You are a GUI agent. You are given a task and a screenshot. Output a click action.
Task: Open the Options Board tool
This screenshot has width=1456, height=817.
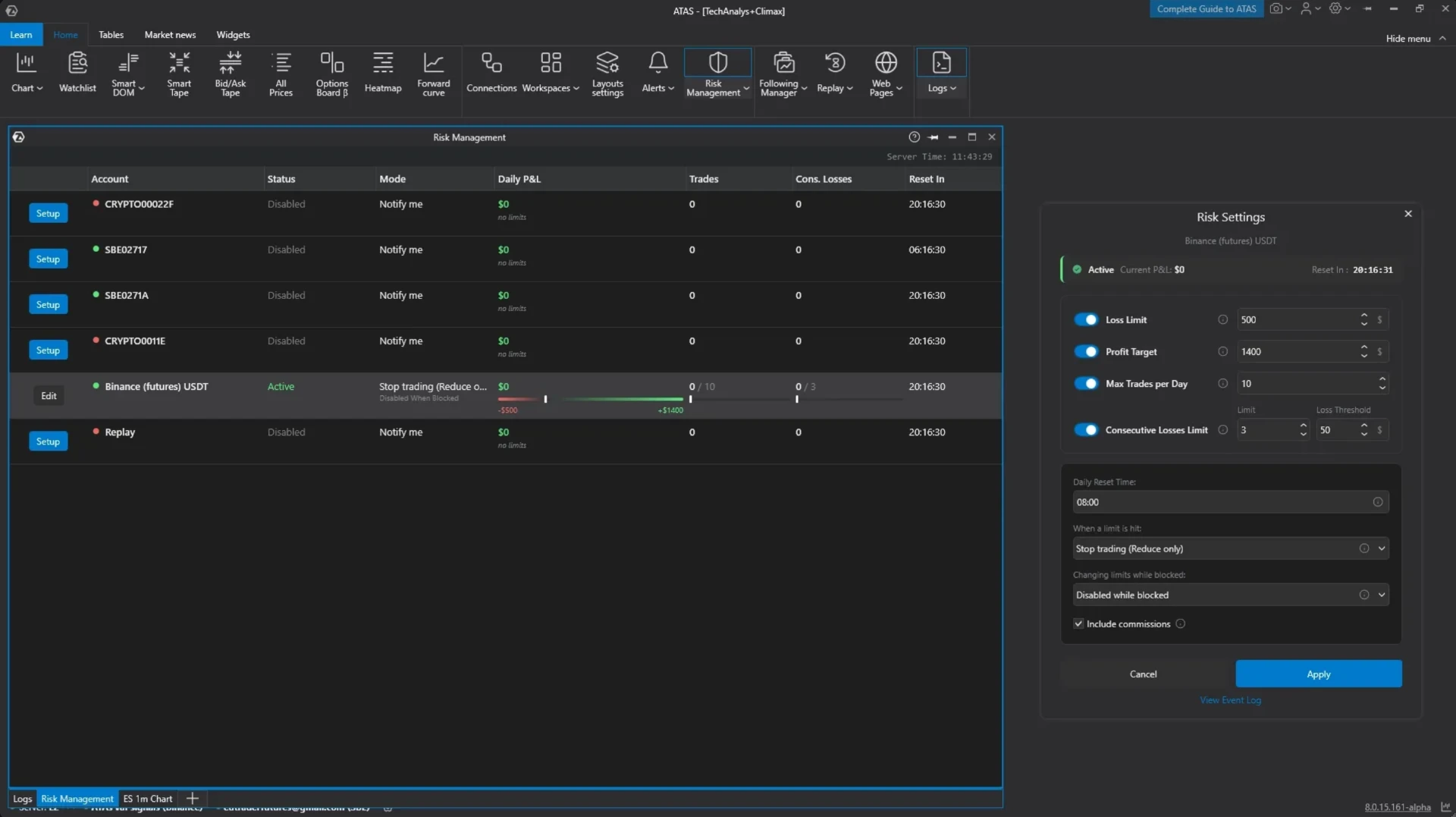click(331, 73)
